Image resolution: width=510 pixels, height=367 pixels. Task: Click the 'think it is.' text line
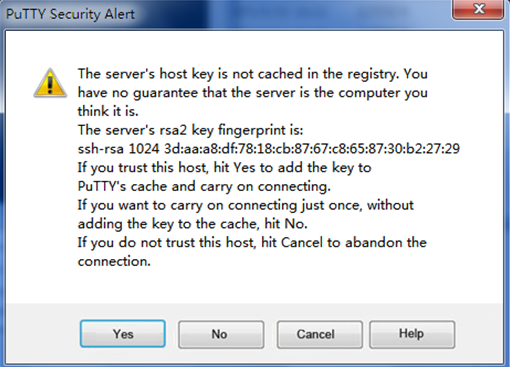(108, 111)
